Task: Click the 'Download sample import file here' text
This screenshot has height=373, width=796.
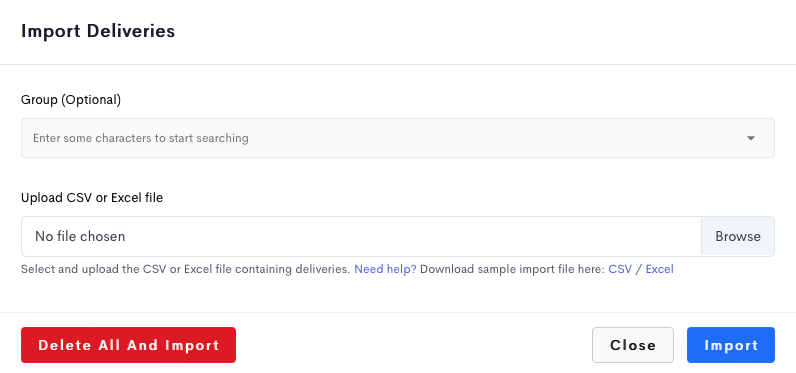Action: 512,269
